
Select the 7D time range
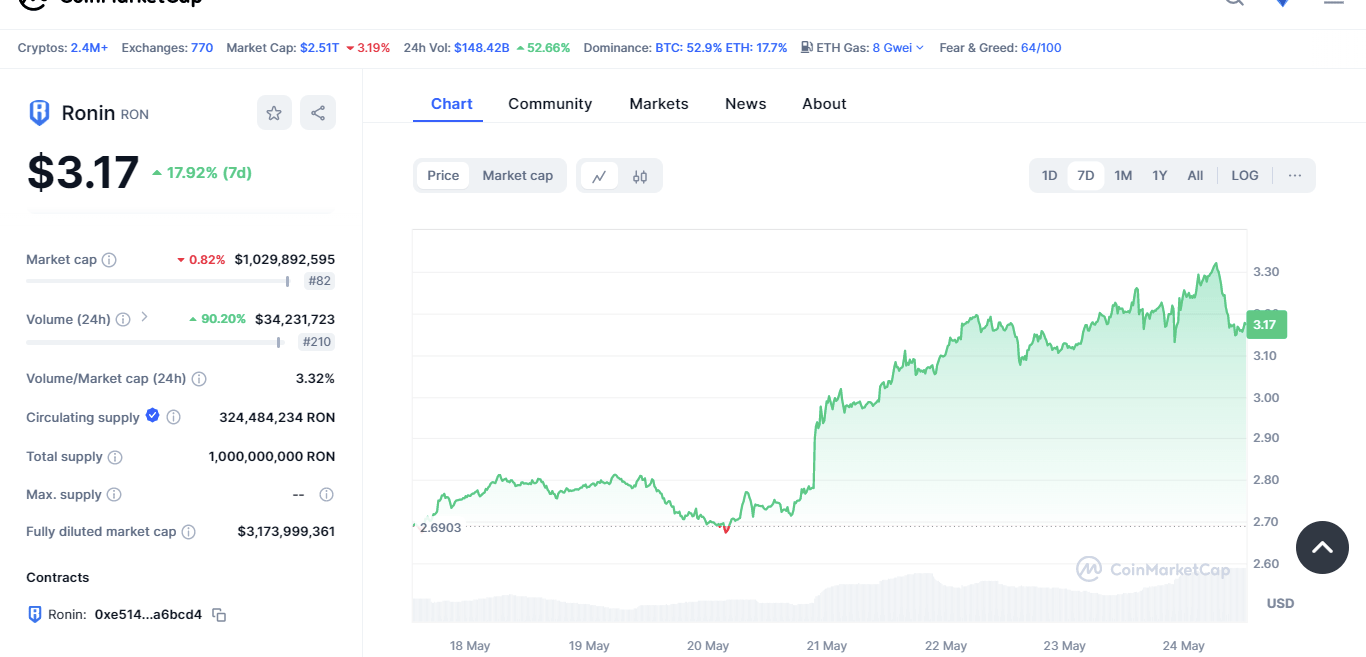pos(1086,176)
